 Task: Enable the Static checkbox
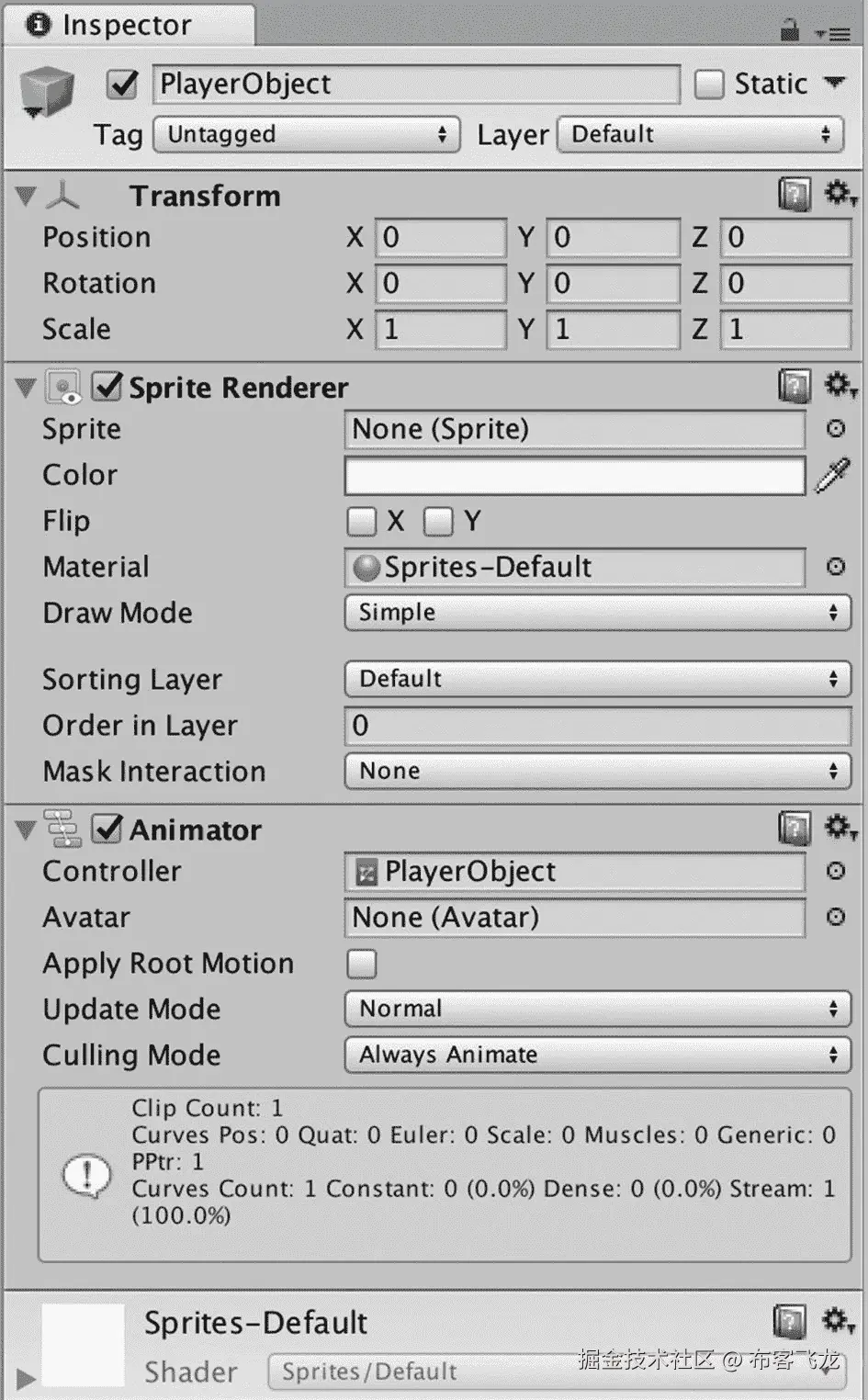click(x=709, y=85)
